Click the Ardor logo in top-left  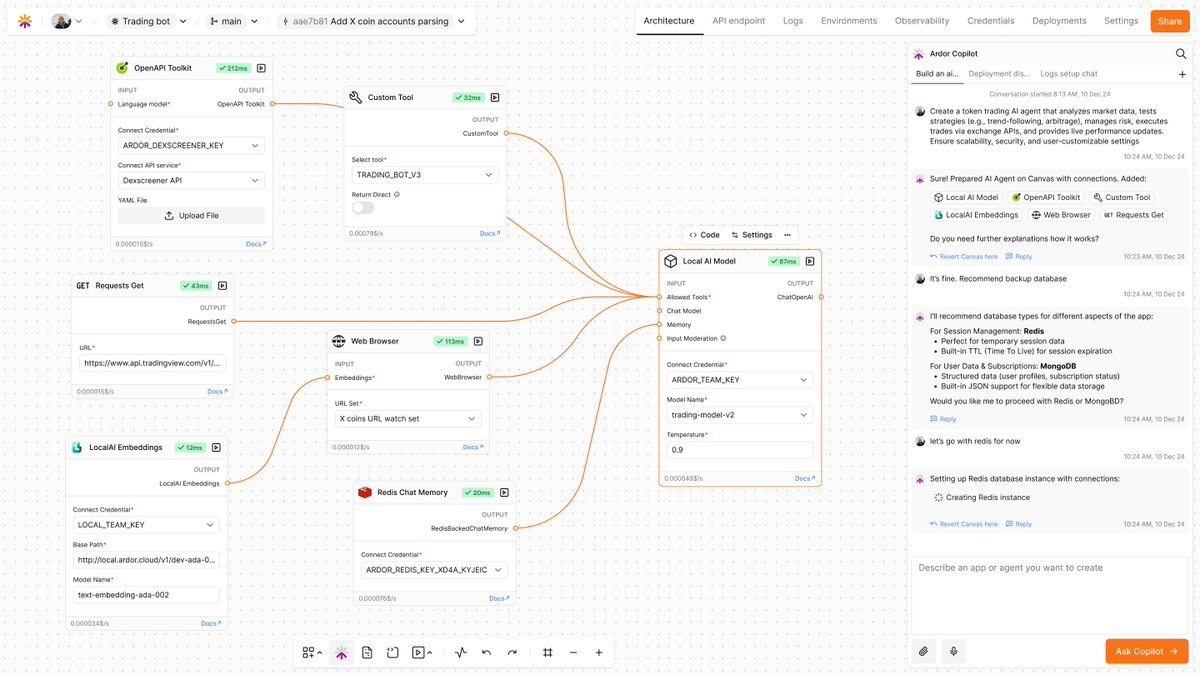click(24, 21)
